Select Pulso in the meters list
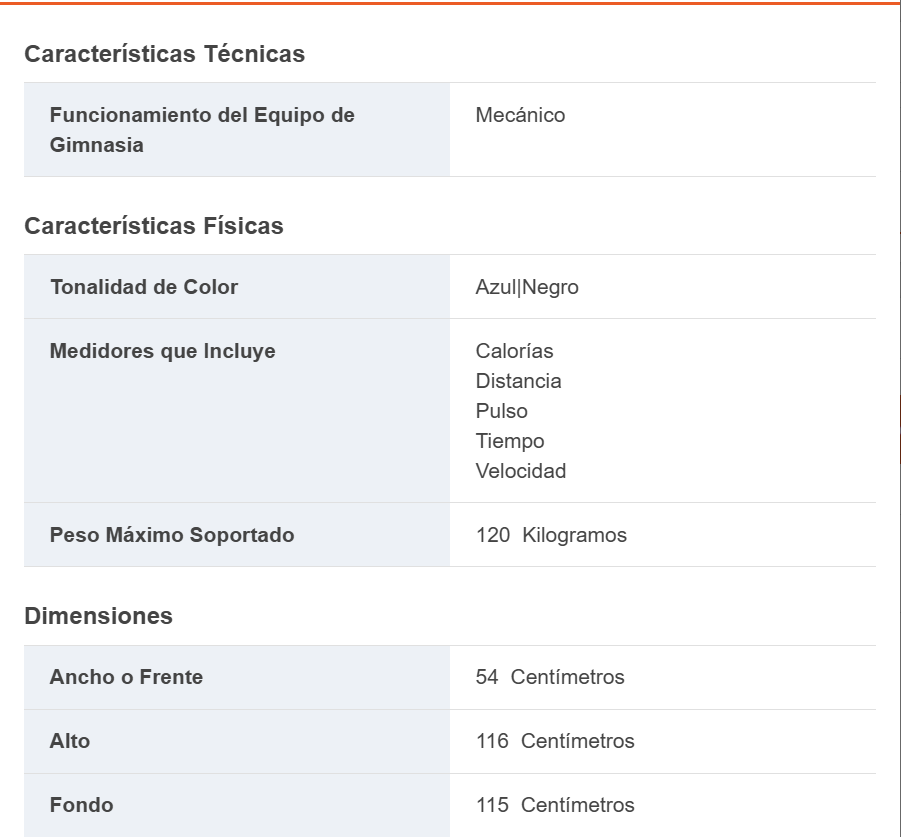The width and height of the screenshot is (901, 837). [x=501, y=411]
